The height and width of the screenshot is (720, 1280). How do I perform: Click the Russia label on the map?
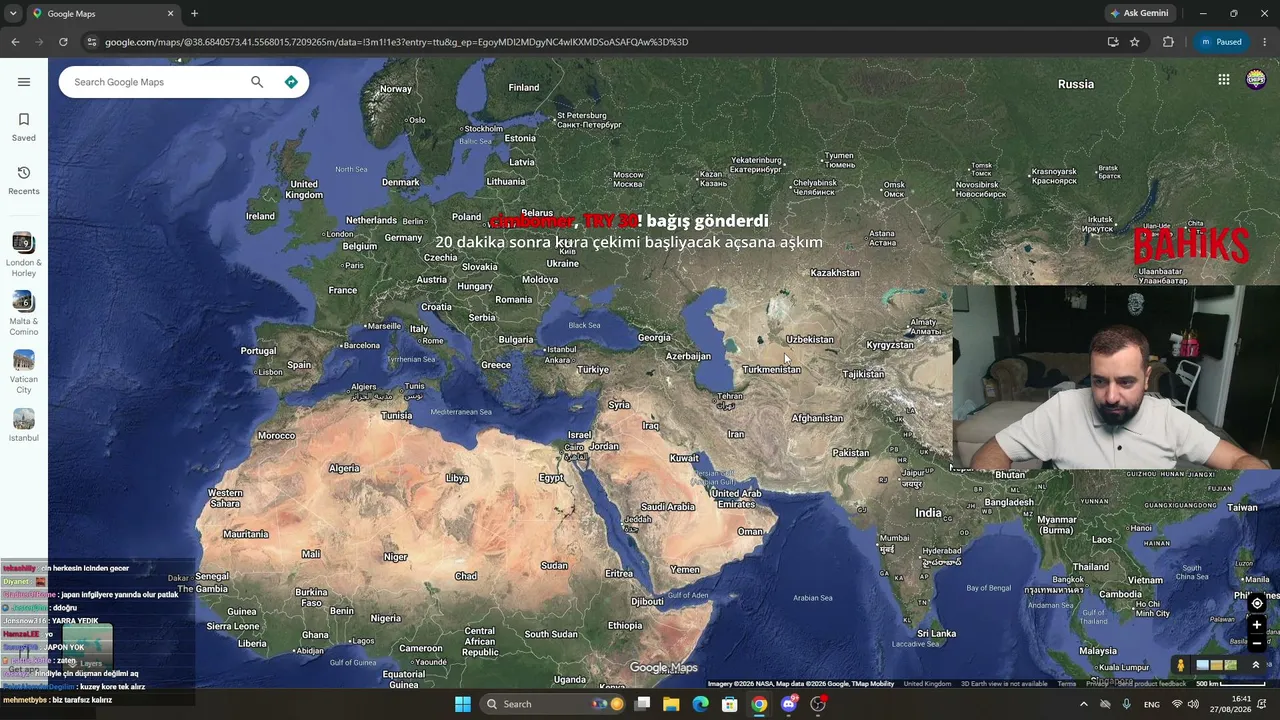pos(1076,84)
